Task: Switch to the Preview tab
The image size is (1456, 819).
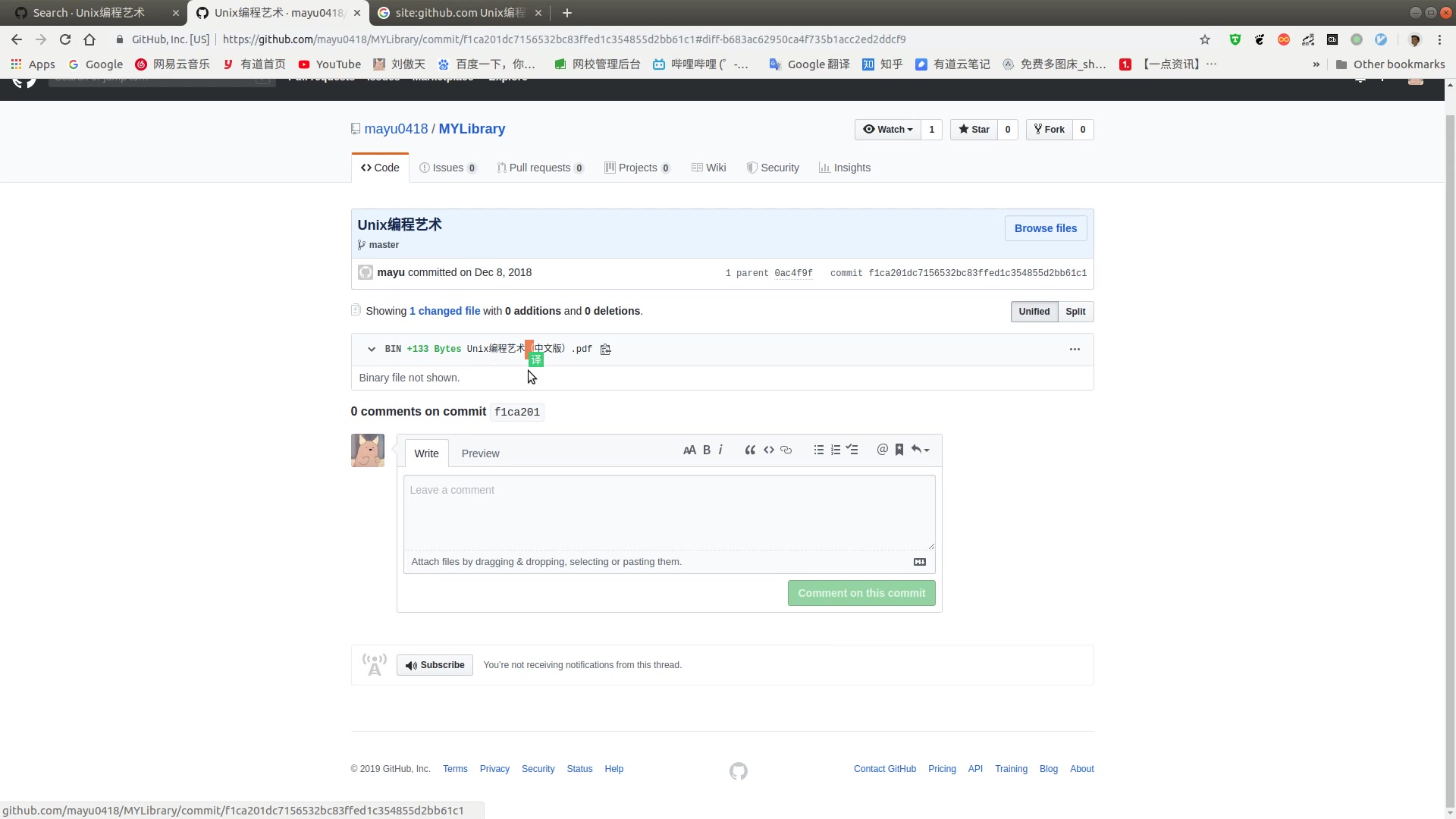Action: (x=480, y=453)
